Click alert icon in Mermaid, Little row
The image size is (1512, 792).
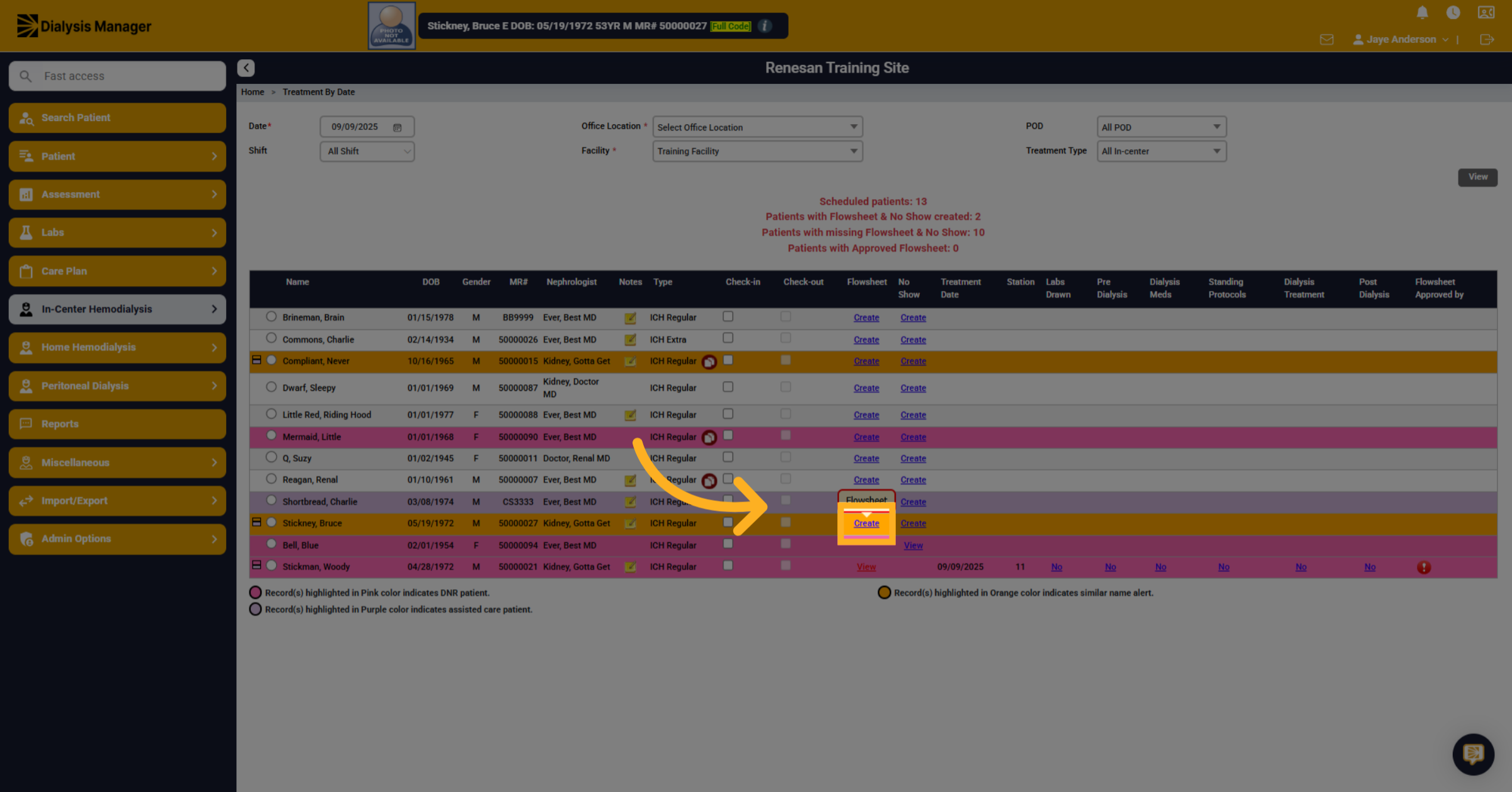coord(709,437)
